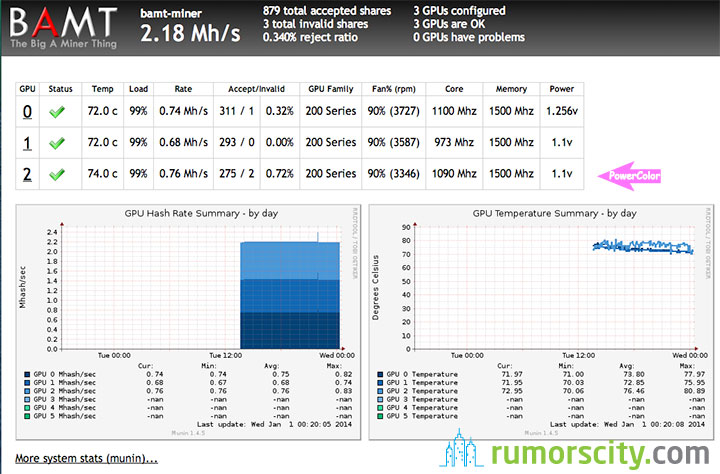Click 1.256v power cell
720x474 pixels.
click(562, 111)
